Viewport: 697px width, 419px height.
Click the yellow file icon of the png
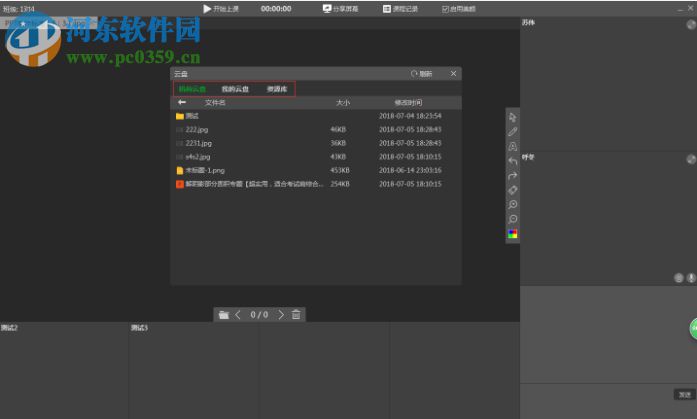click(x=180, y=171)
